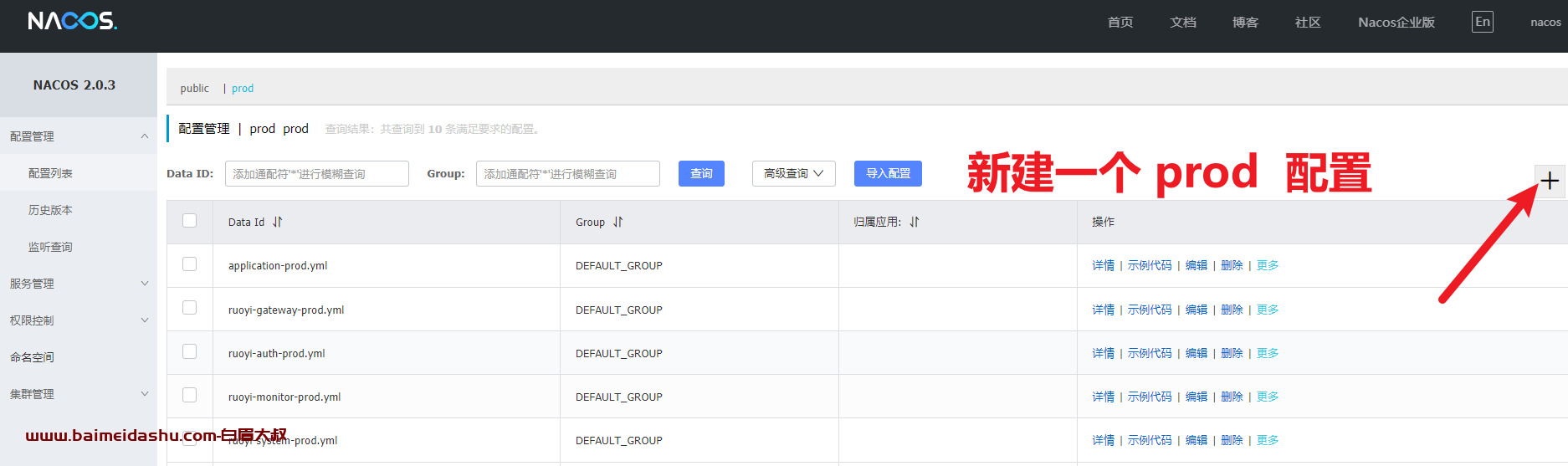Switch to prod namespace tab
Viewport: 1568px width, 466px height.
click(243, 88)
